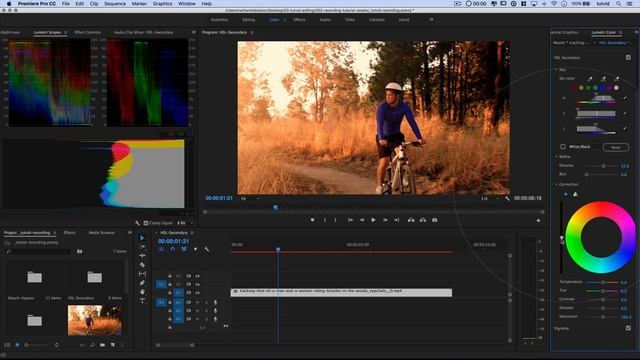Select the Slip tool
640x360 pixels.
click(142, 273)
